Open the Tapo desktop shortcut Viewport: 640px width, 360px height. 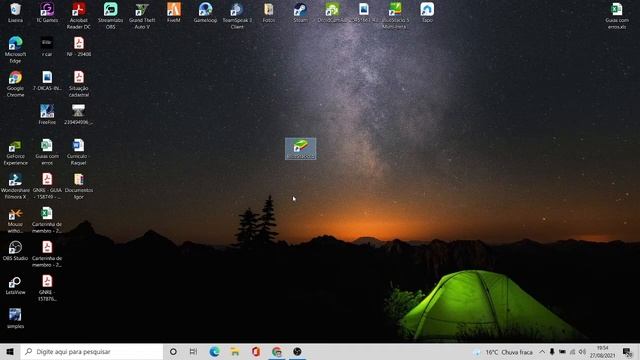(427, 12)
